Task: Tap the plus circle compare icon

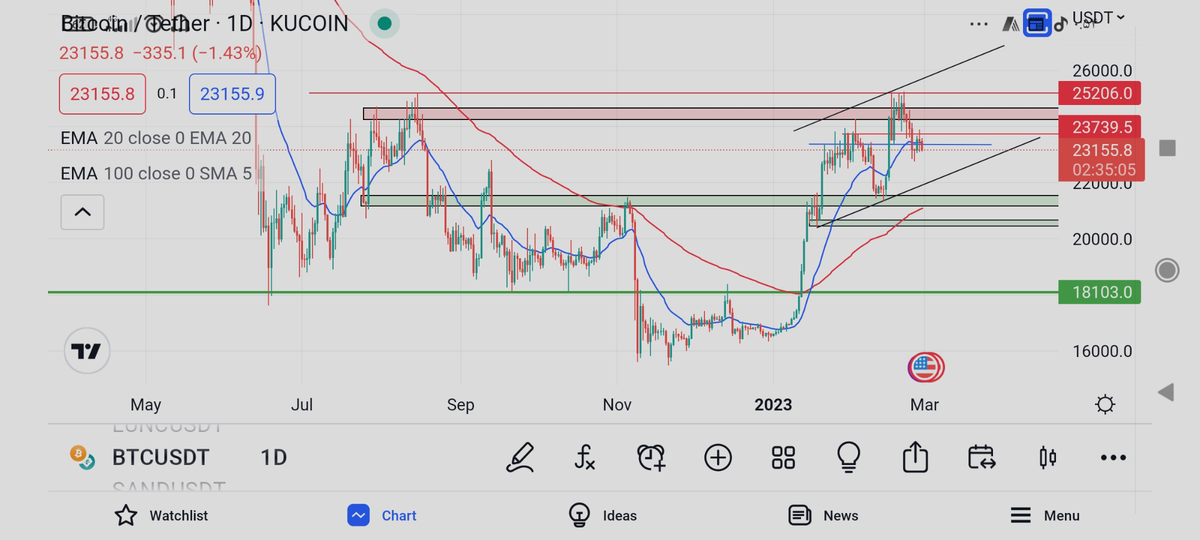Action: [x=718, y=458]
